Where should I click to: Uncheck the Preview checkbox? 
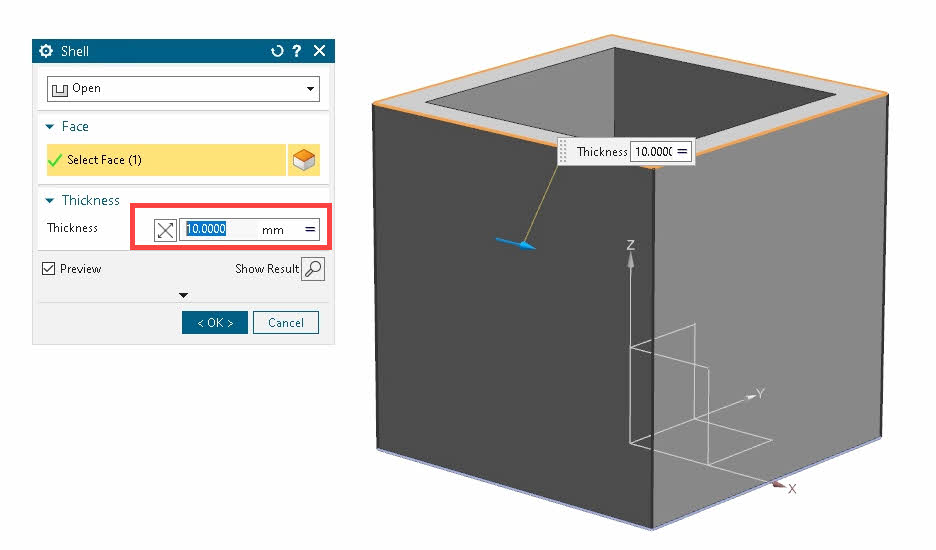49,269
